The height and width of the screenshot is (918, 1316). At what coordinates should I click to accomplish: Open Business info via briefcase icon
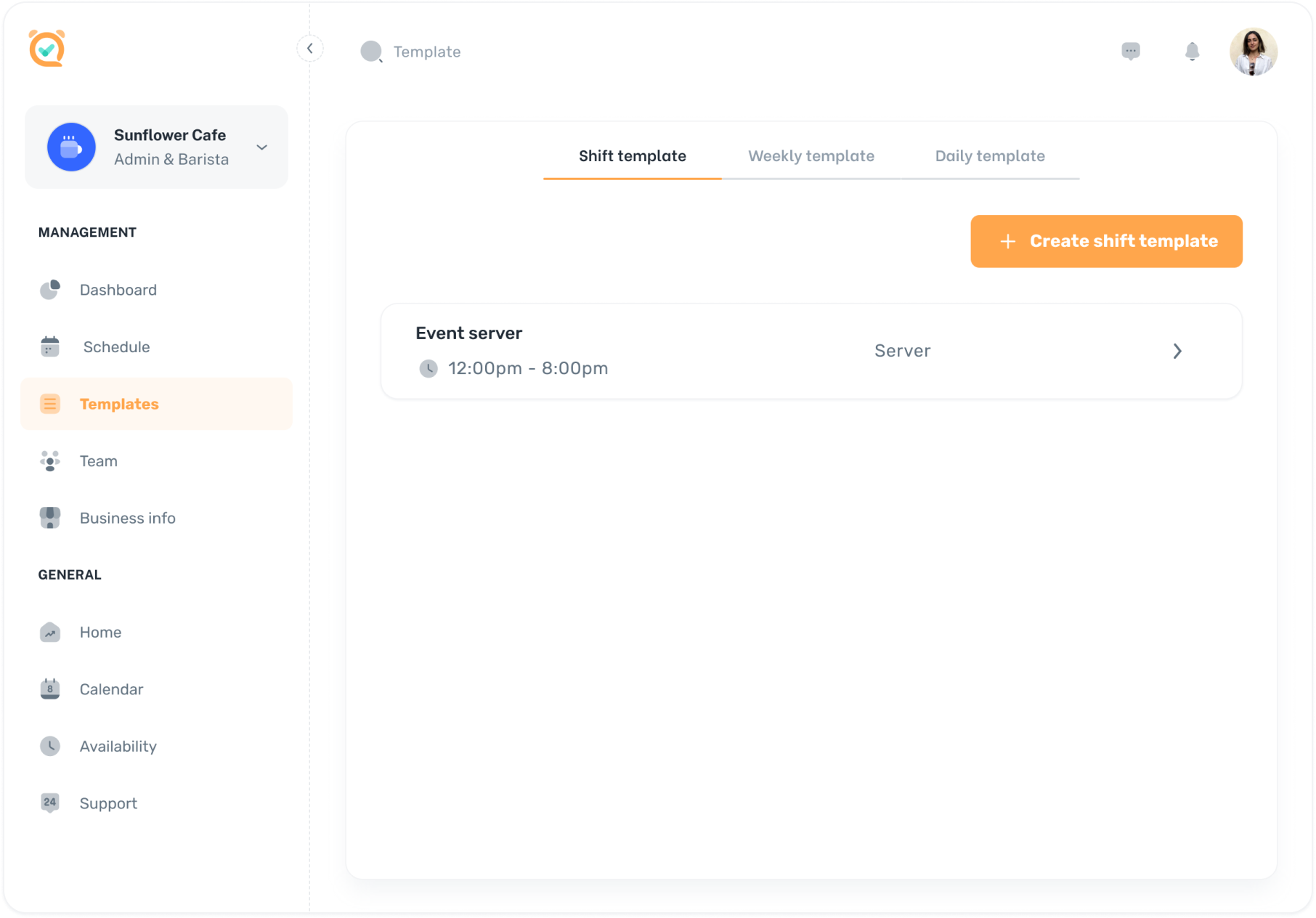coord(49,518)
